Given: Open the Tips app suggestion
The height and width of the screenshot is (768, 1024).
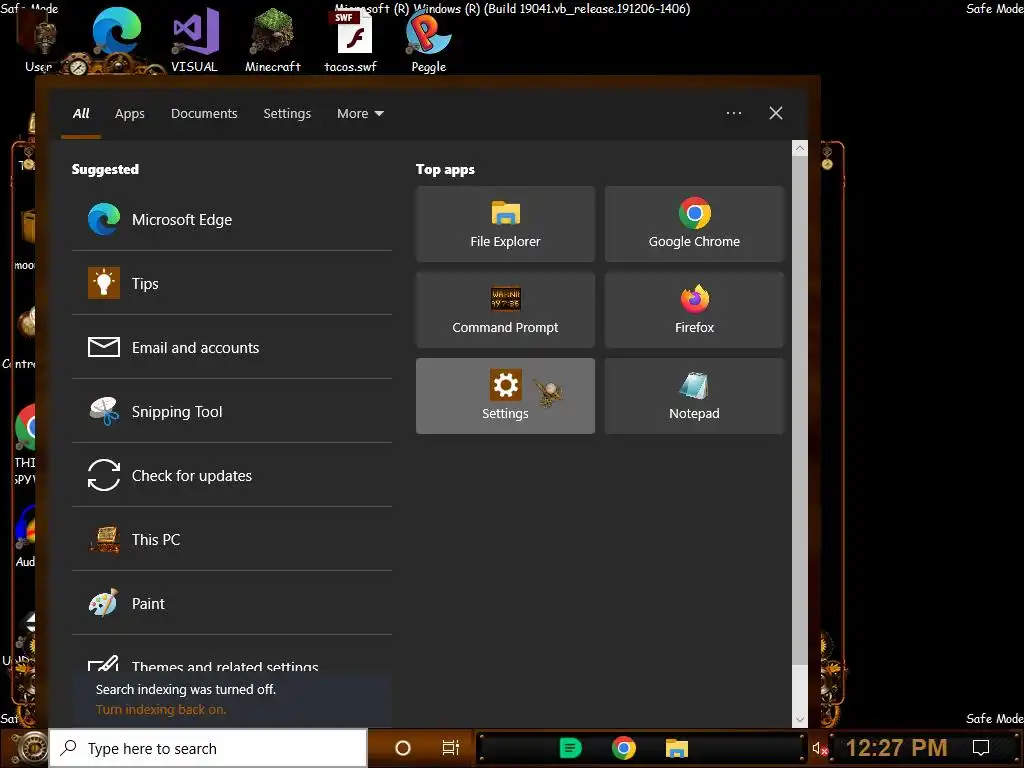Looking at the screenshot, I should click(x=231, y=283).
